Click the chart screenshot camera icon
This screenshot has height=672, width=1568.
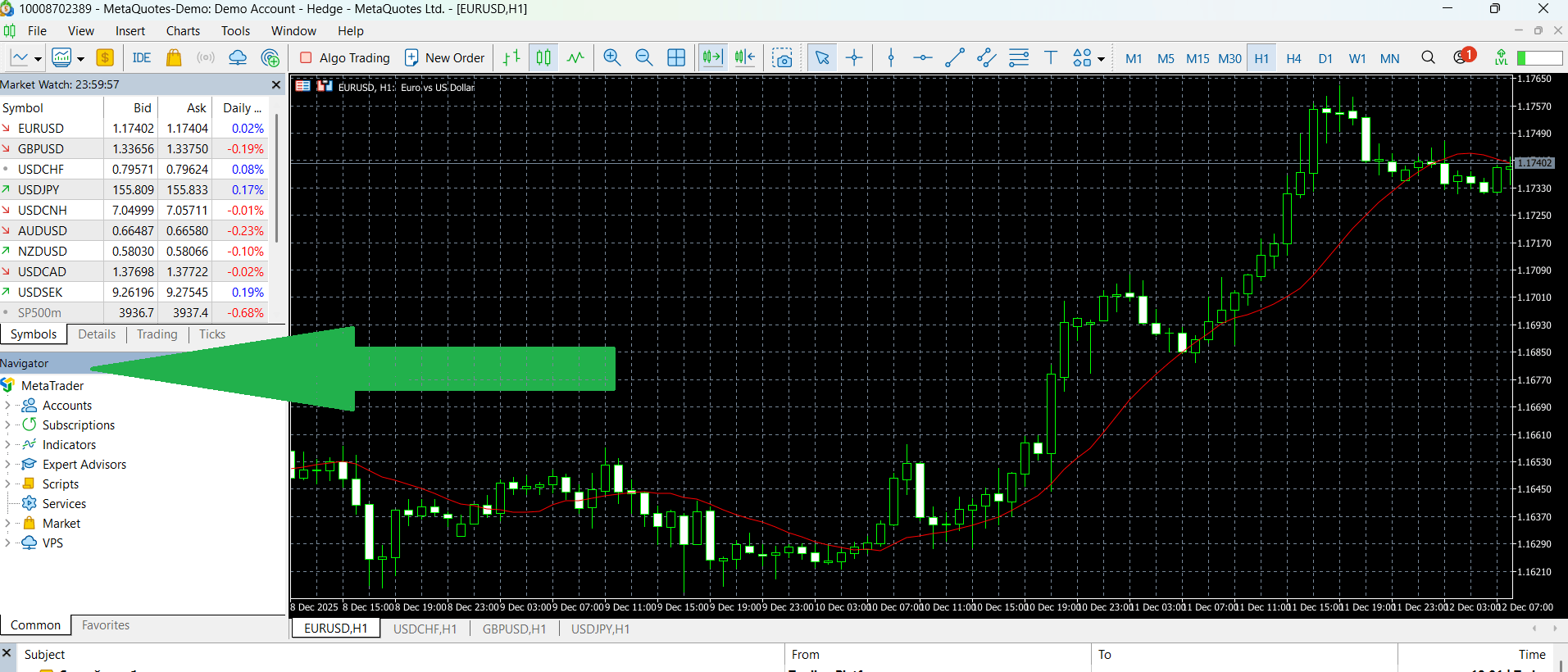click(783, 58)
